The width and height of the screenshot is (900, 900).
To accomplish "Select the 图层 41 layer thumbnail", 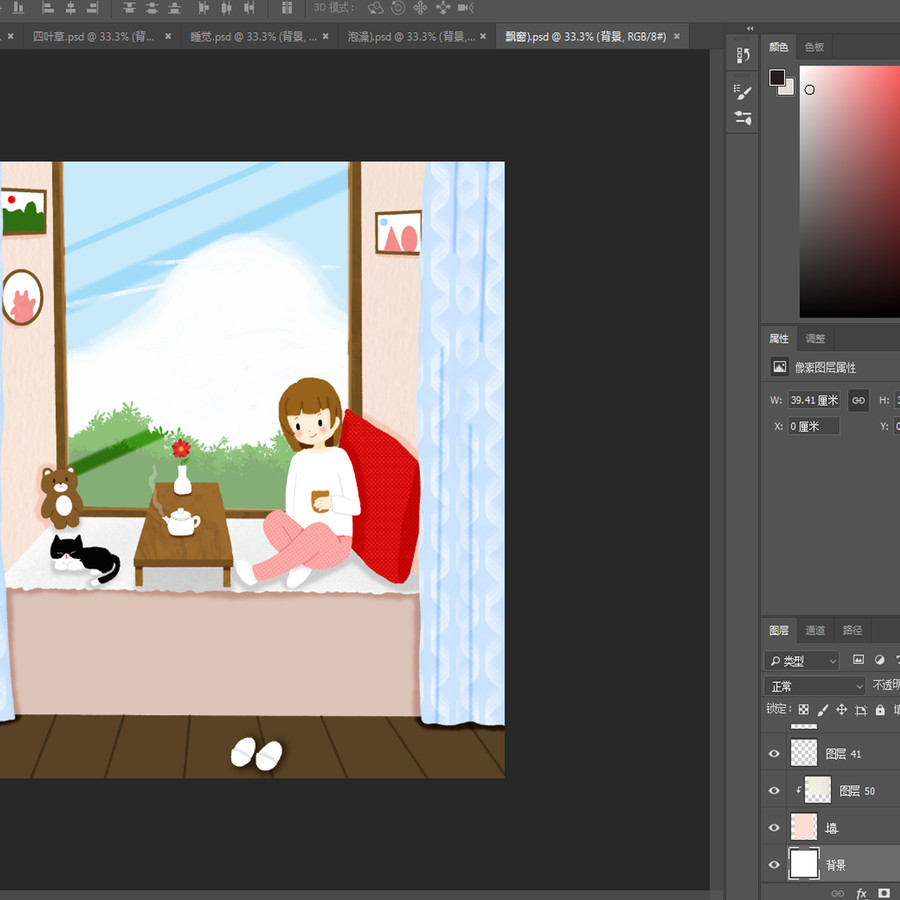I will click(x=804, y=753).
